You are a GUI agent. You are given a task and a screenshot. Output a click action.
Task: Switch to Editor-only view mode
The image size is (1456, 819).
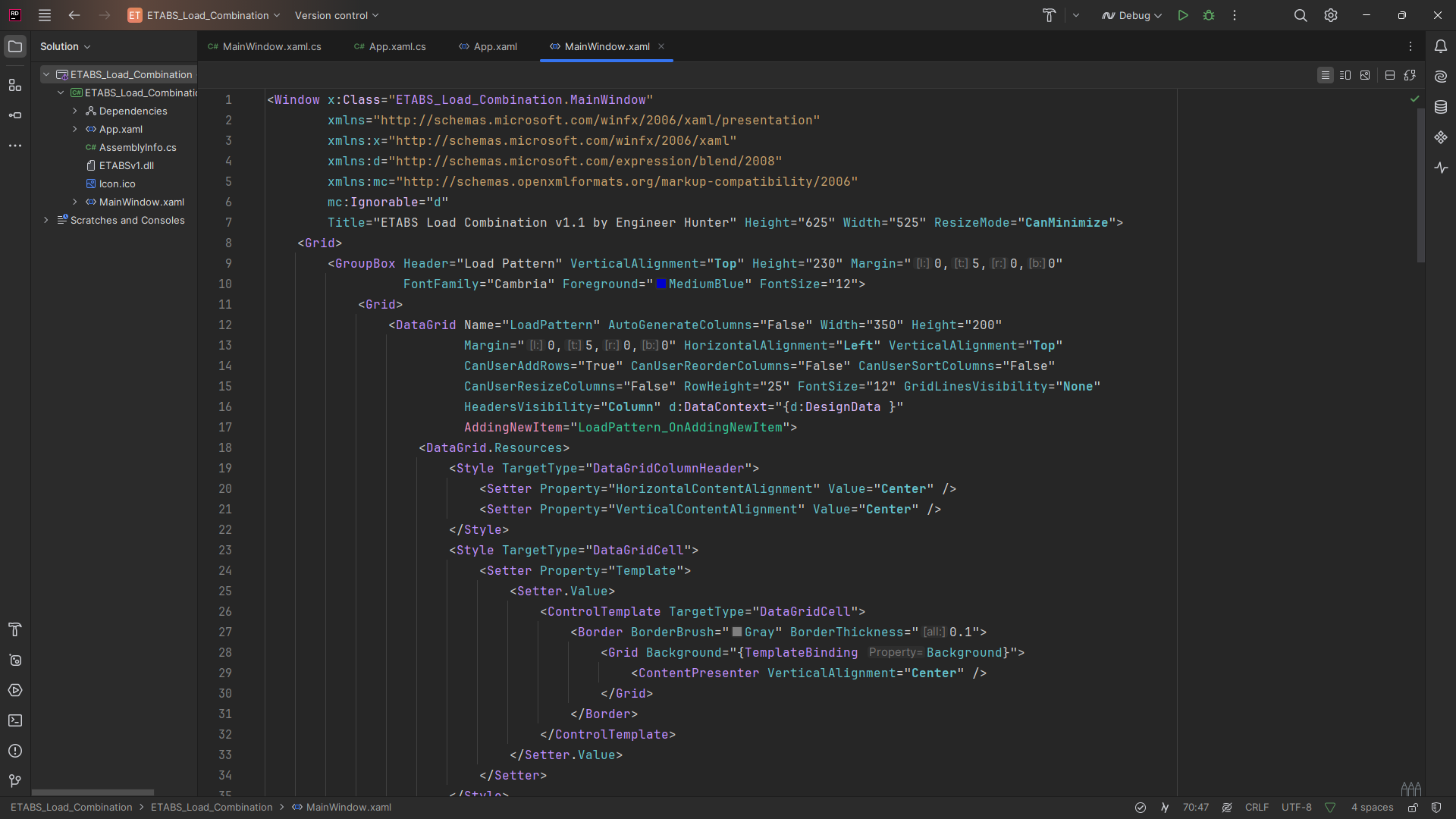(x=1325, y=75)
